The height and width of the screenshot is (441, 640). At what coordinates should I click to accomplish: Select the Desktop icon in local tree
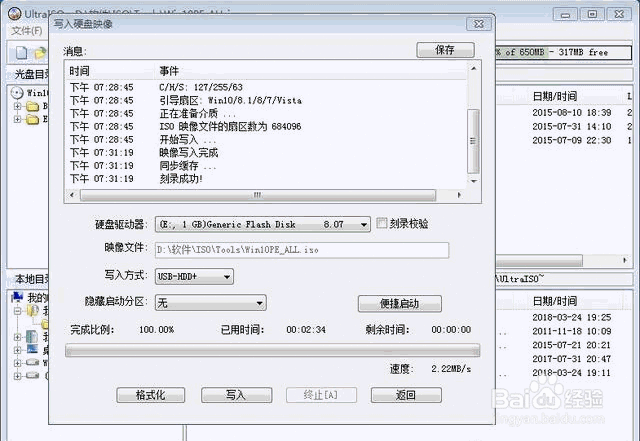33,349
